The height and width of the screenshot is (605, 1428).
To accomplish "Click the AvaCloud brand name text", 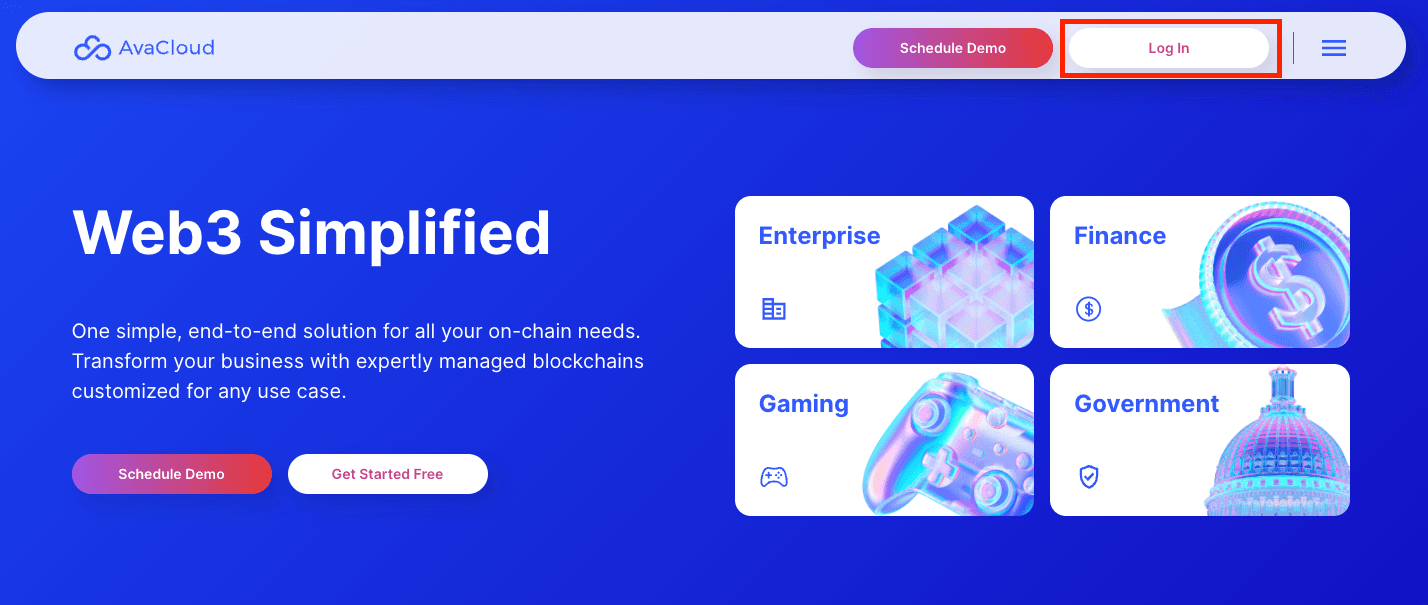I will (x=166, y=48).
